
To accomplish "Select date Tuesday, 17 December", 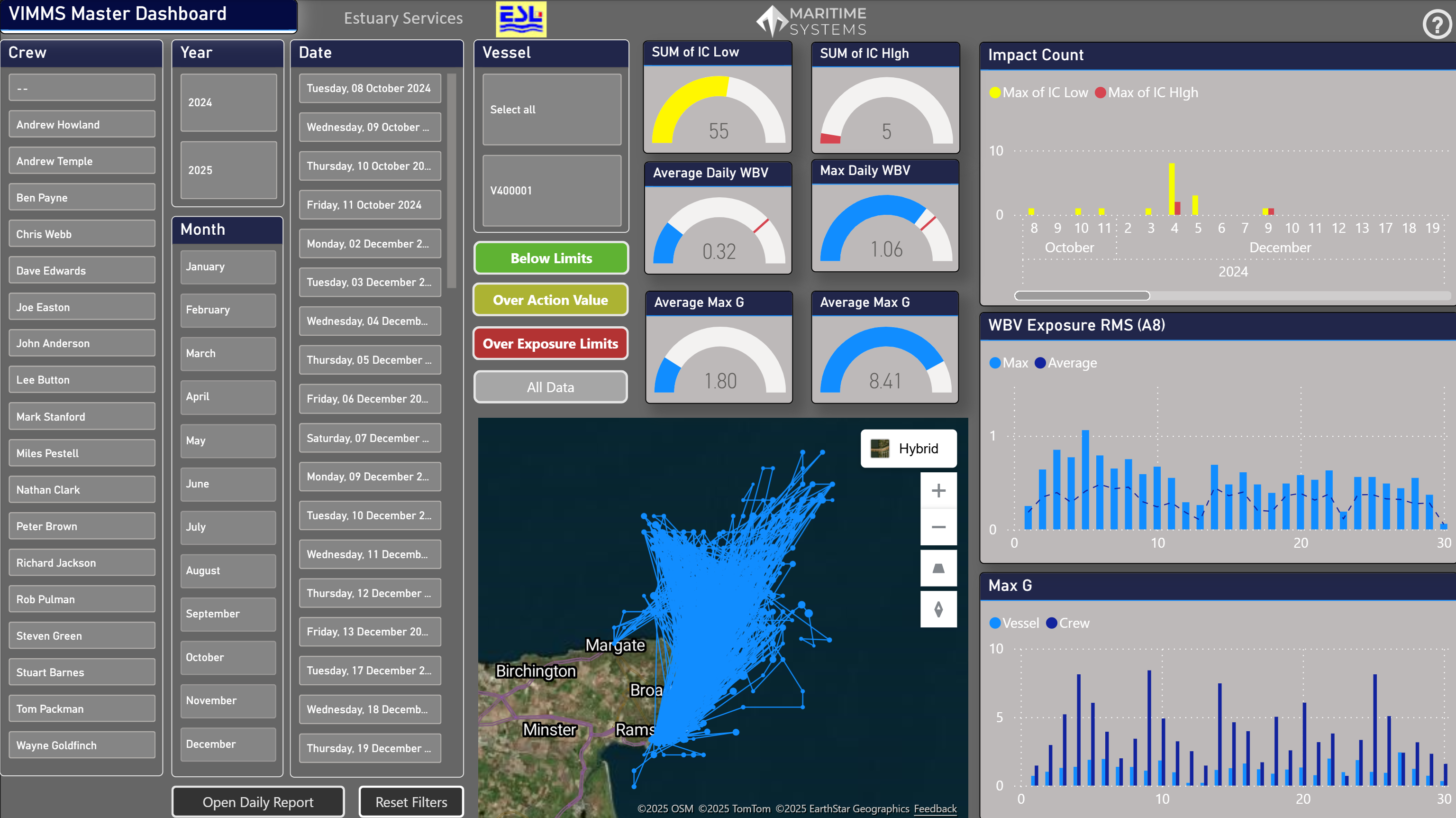I will (x=370, y=671).
